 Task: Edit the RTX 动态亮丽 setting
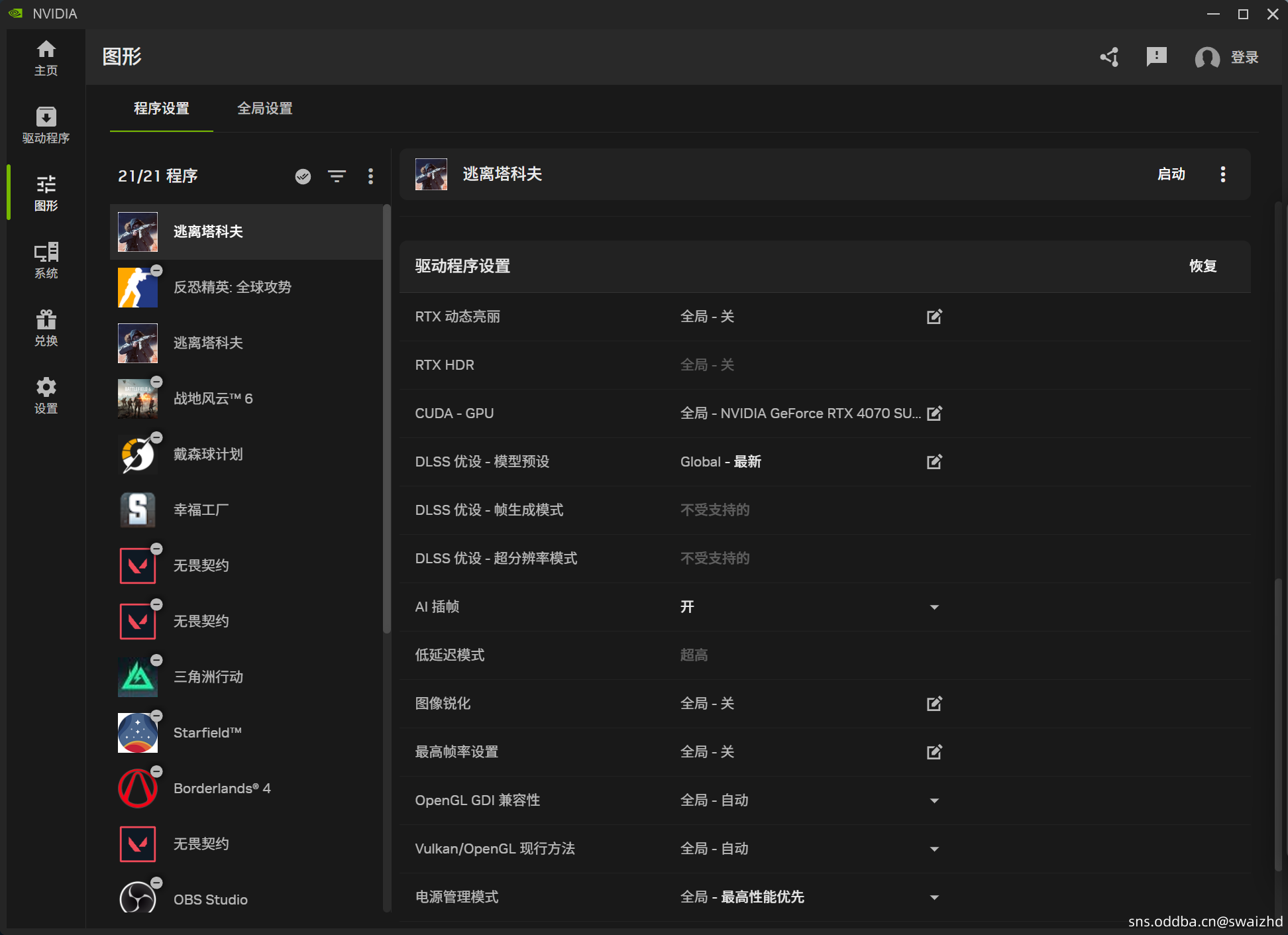(x=934, y=317)
